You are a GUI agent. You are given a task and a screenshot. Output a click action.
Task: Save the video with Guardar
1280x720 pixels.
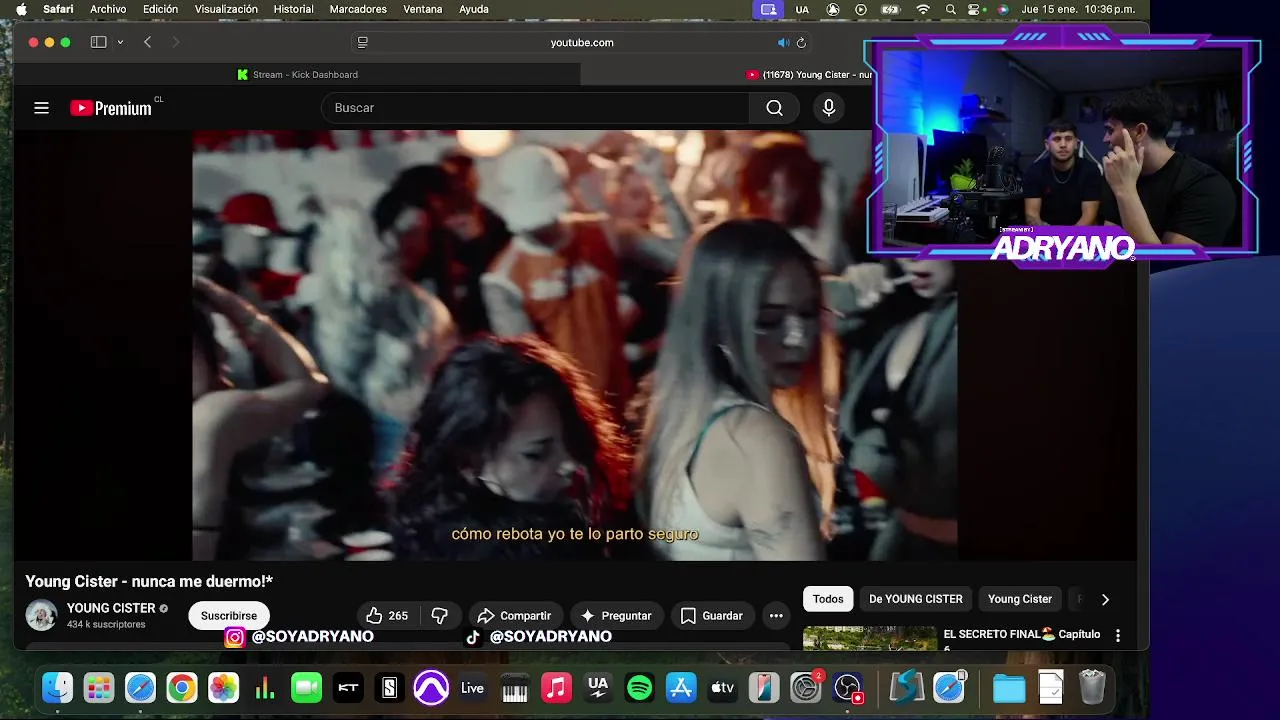[711, 616]
